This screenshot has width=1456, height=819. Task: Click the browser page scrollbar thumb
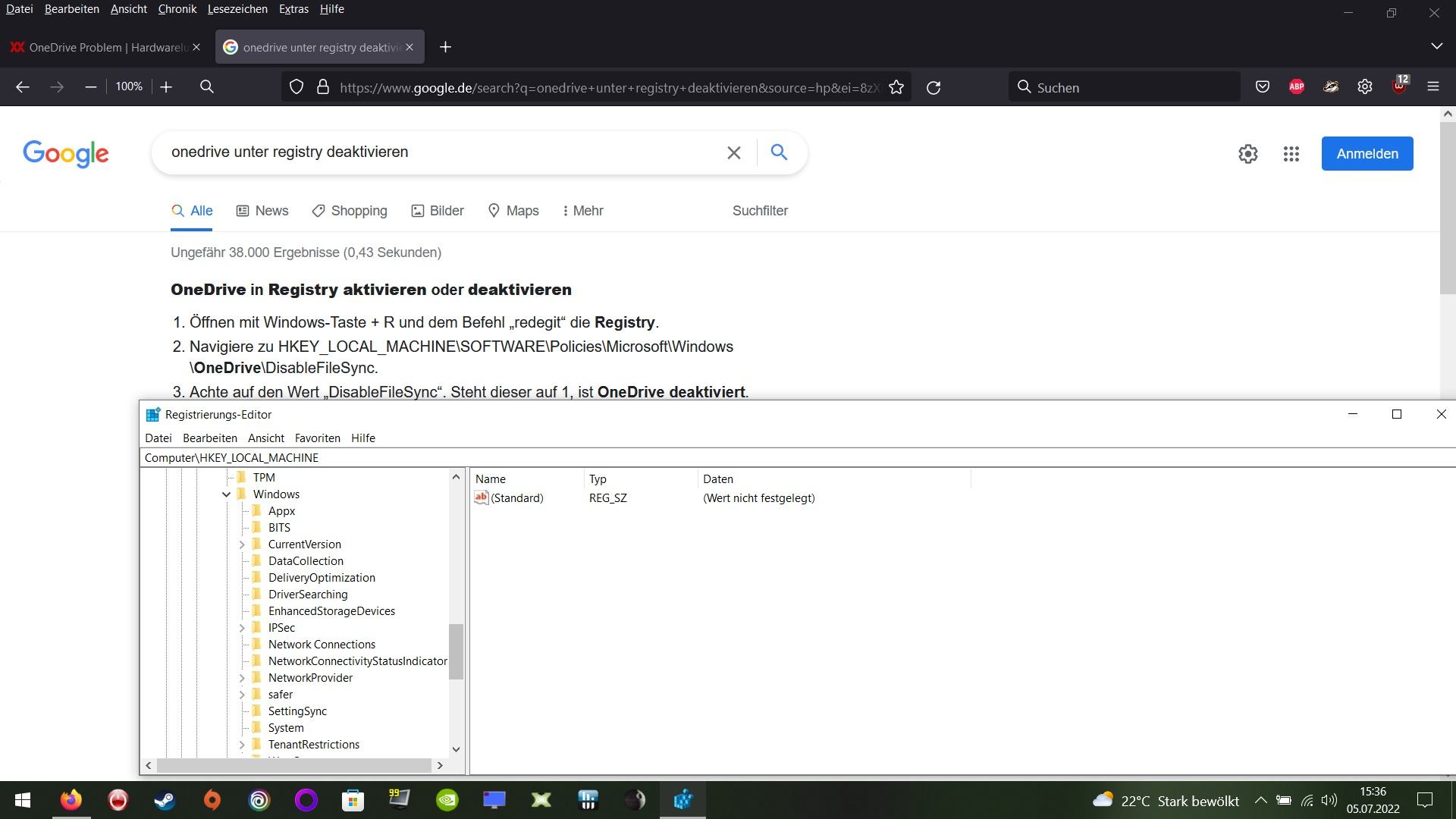(x=1448, y=208)
